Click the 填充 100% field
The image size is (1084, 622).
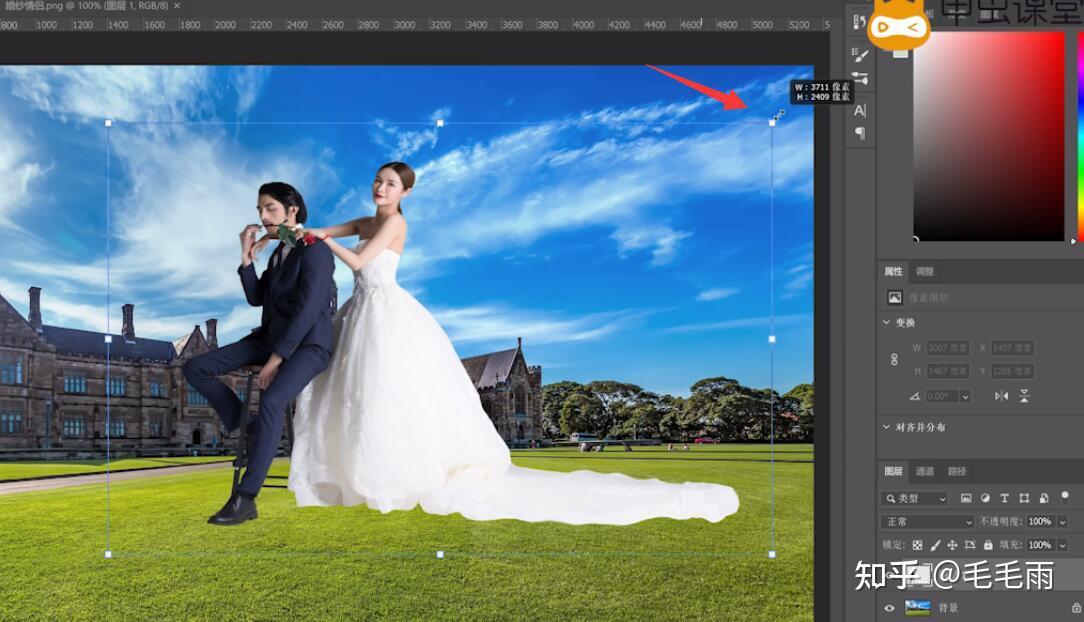click(x=1040, y=545)
